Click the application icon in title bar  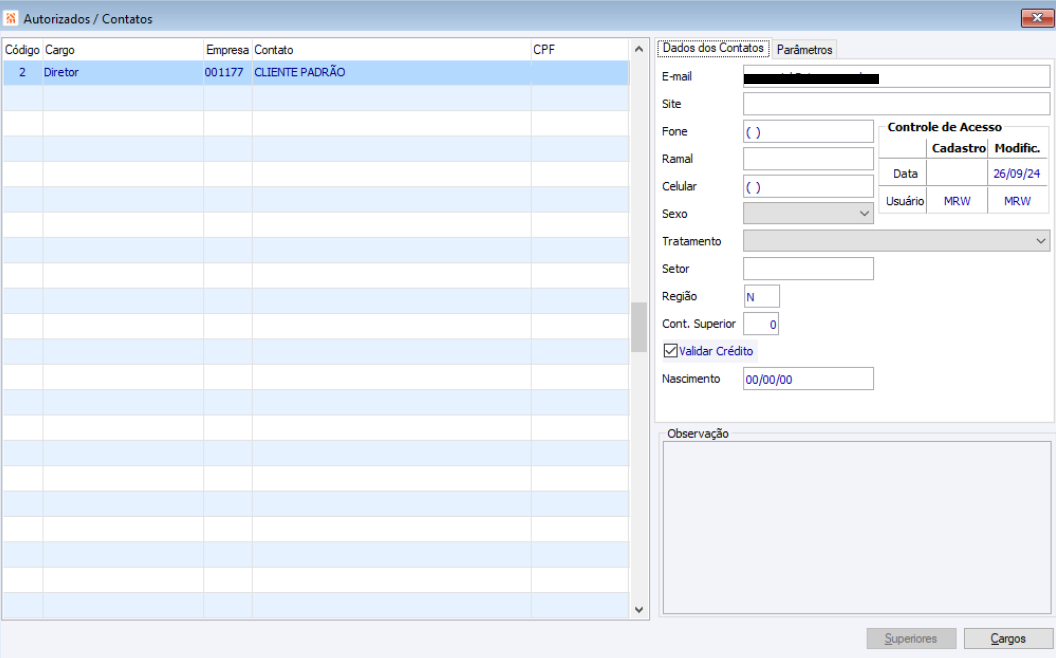11,18
